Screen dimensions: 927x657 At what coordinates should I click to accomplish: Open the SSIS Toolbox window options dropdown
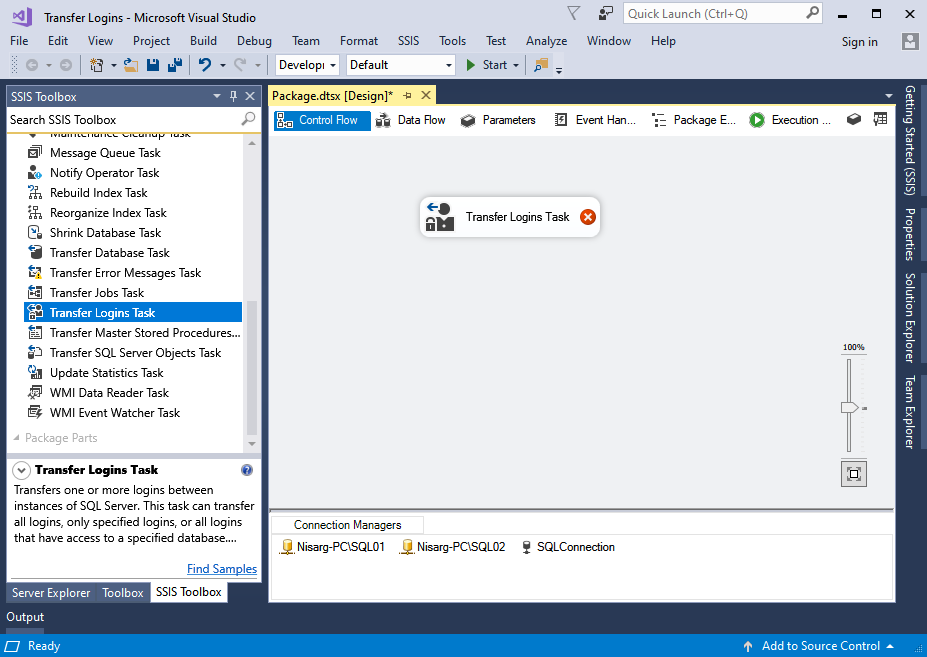click(x=217, y=96)
